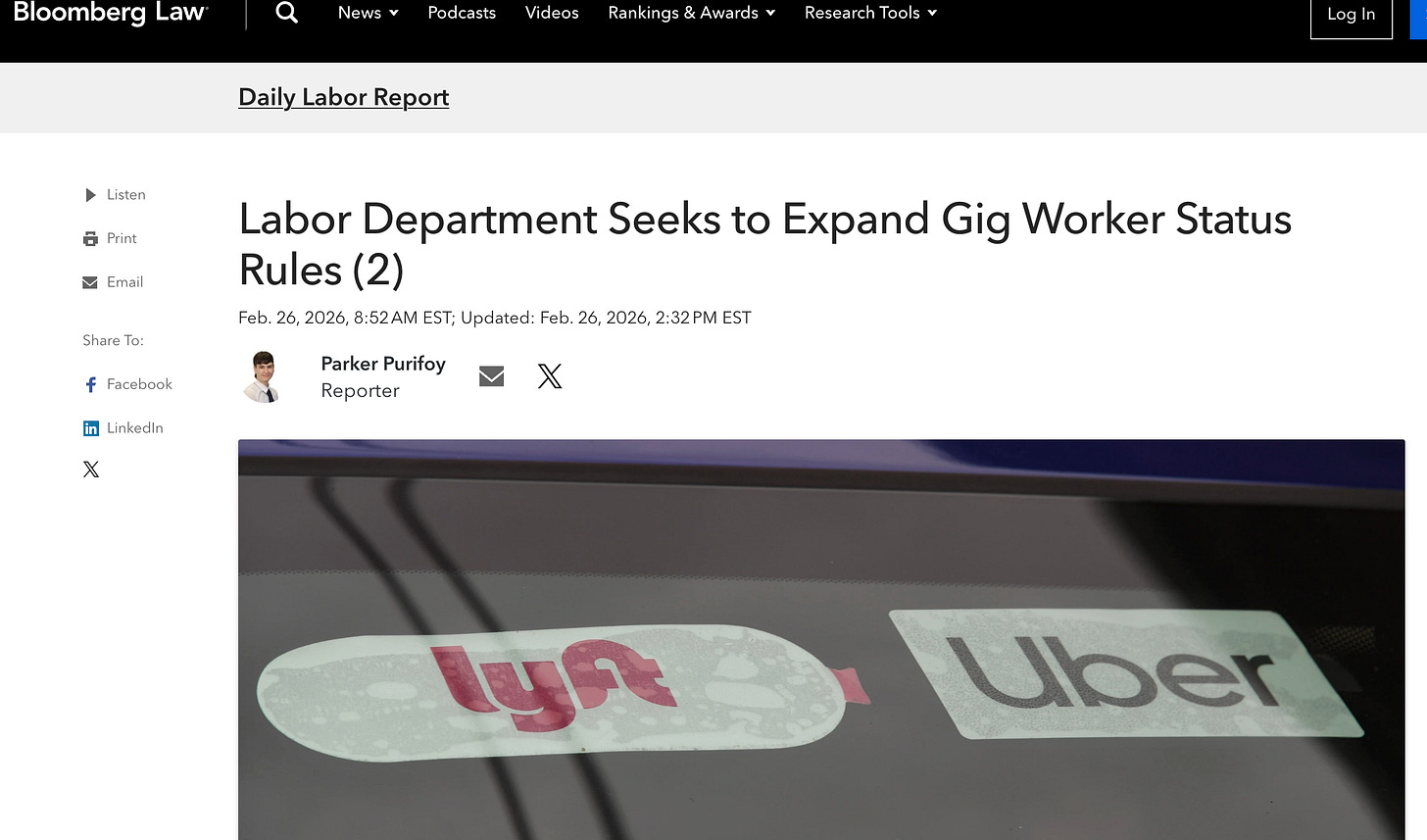Share via LinkedIn icon

click(x=90, y=428)
